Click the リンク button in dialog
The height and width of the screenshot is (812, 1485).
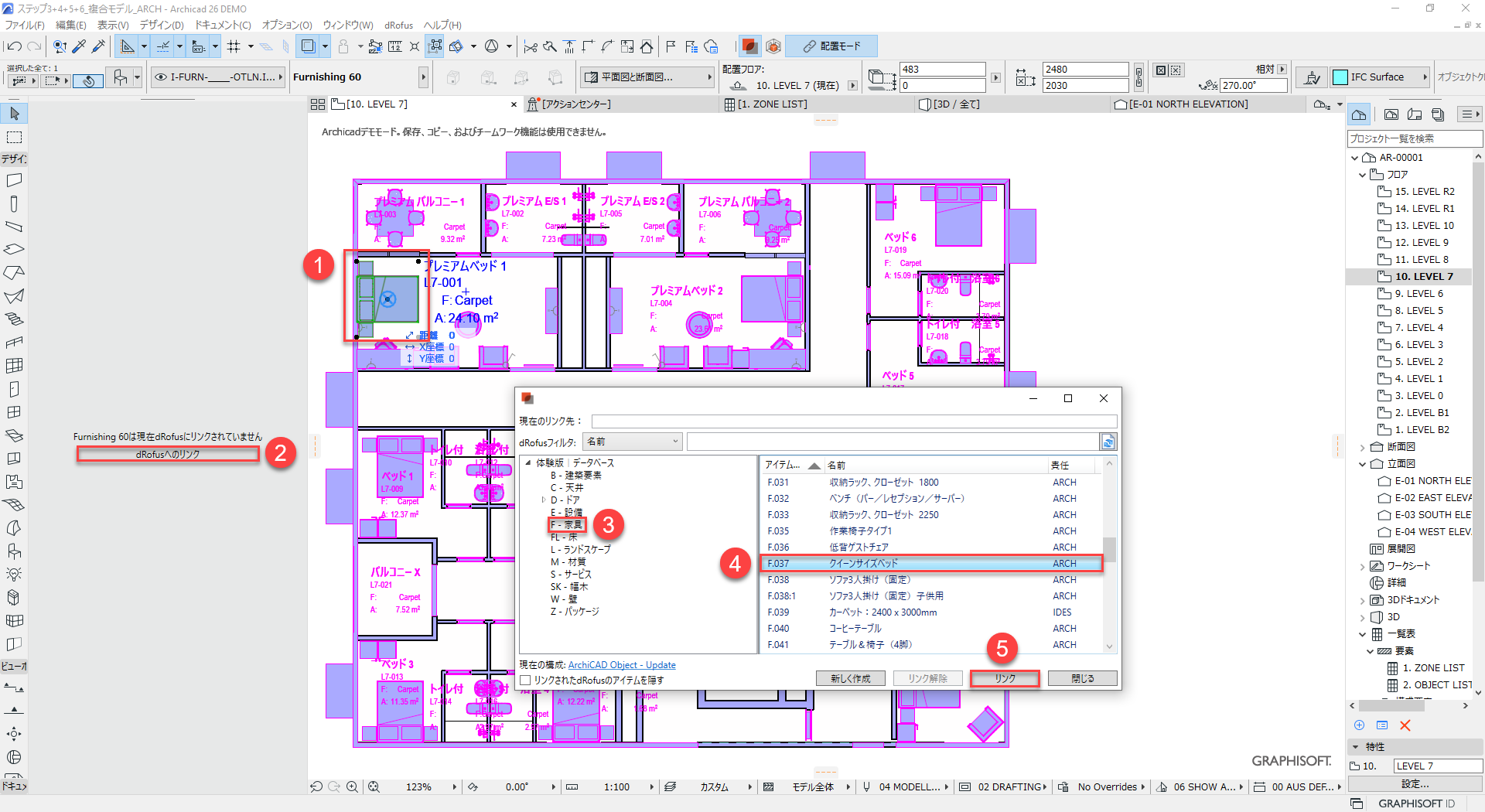click(1005, 678)
